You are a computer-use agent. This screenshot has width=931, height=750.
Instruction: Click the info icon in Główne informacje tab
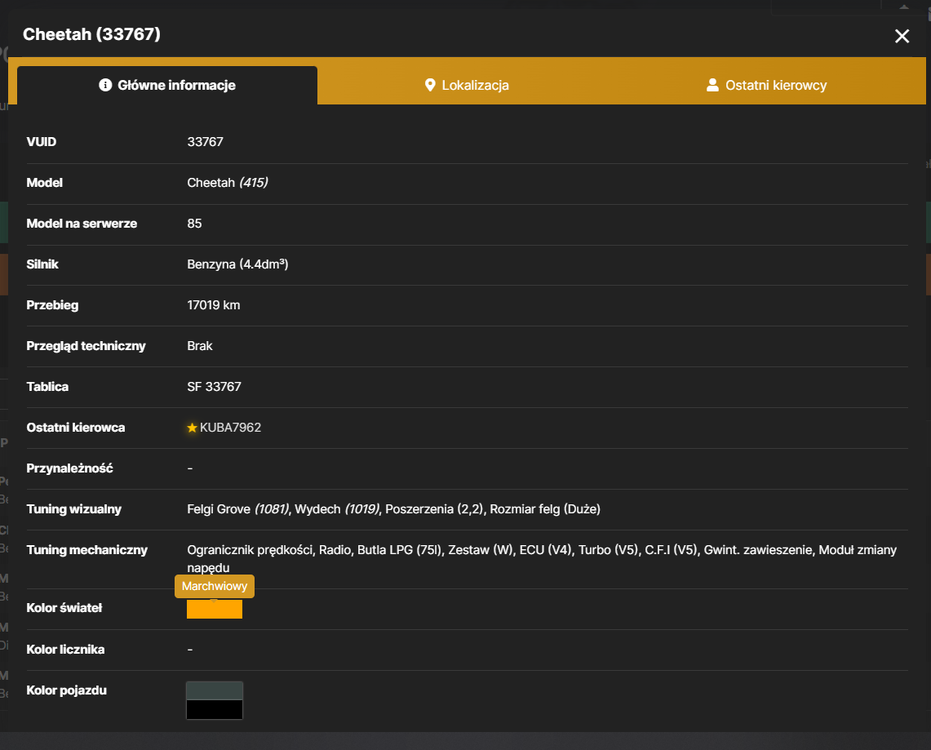(x=105, y=86)
